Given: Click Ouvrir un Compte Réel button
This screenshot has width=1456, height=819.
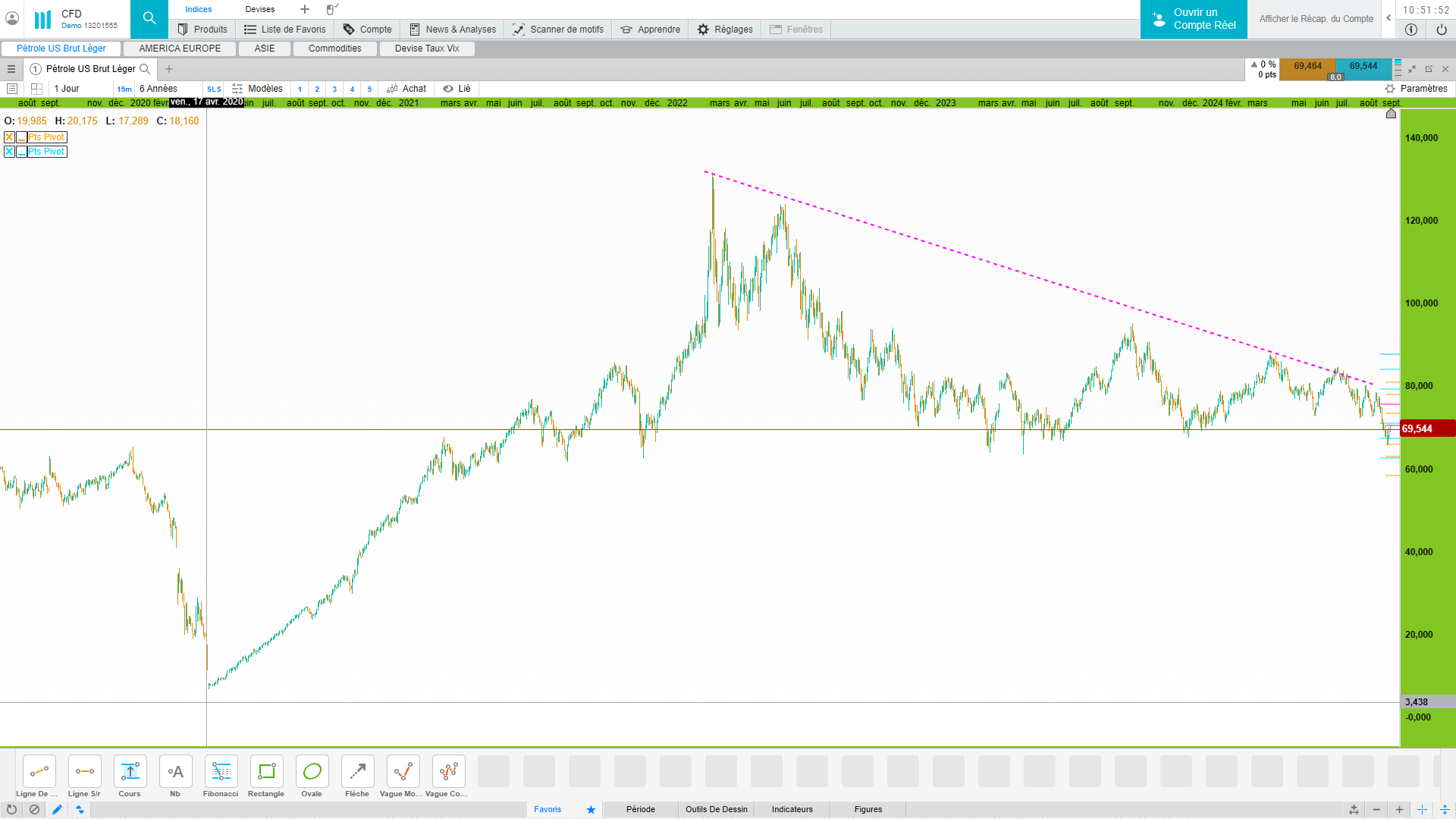Looking at the screenshot, I should pos(1193,19).
